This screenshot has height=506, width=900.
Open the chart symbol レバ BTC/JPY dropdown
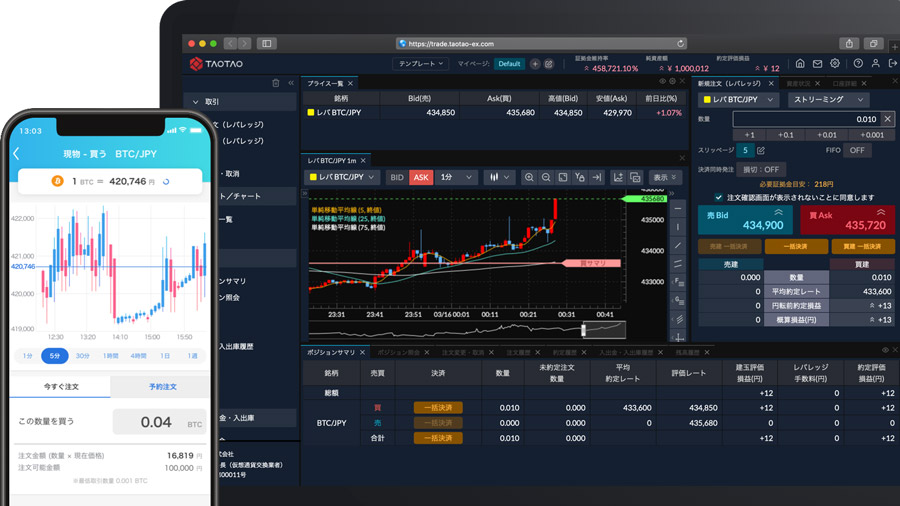(342, 177)
